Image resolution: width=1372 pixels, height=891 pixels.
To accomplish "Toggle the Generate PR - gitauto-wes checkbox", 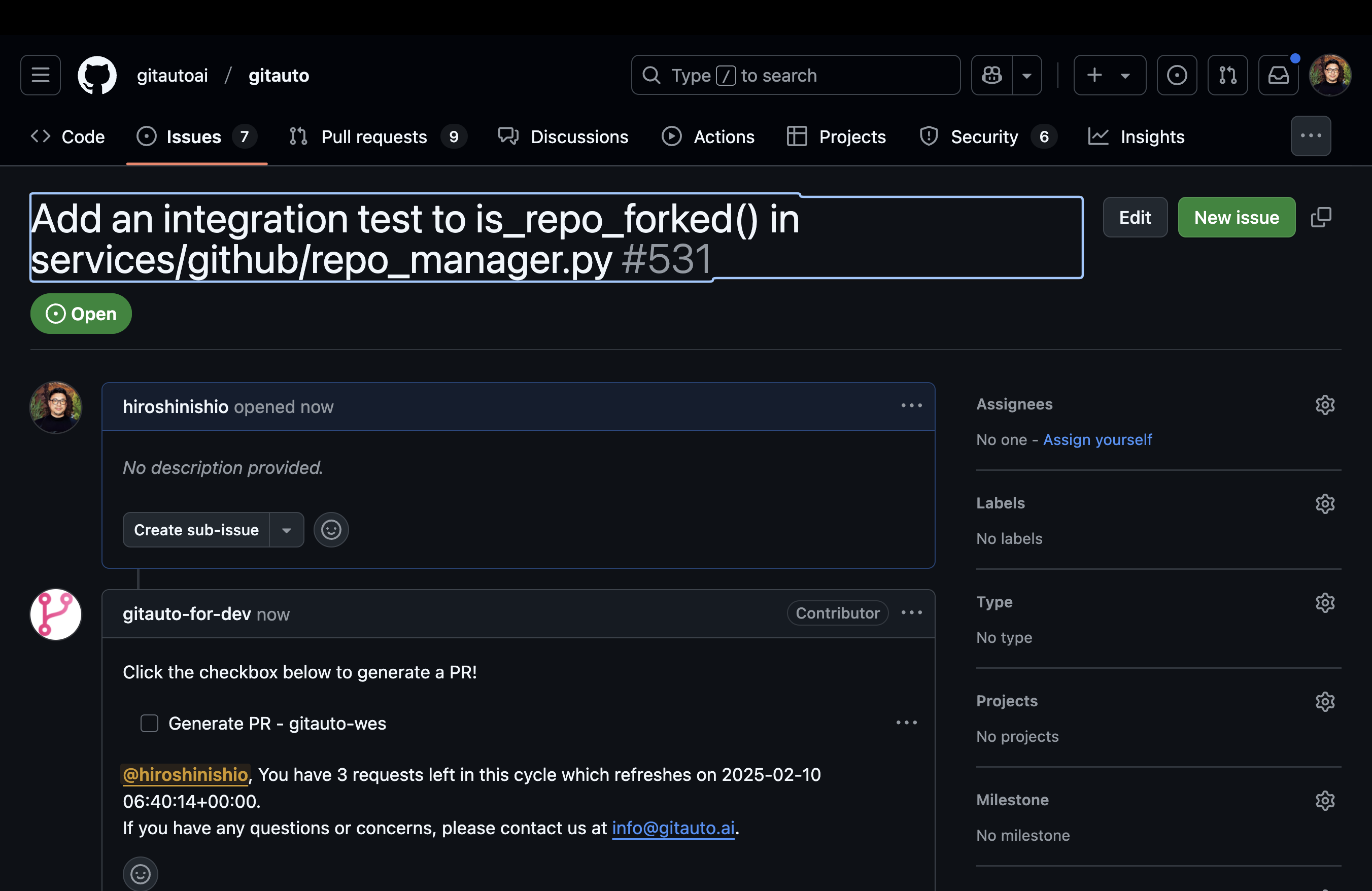I will click(149, 722).
